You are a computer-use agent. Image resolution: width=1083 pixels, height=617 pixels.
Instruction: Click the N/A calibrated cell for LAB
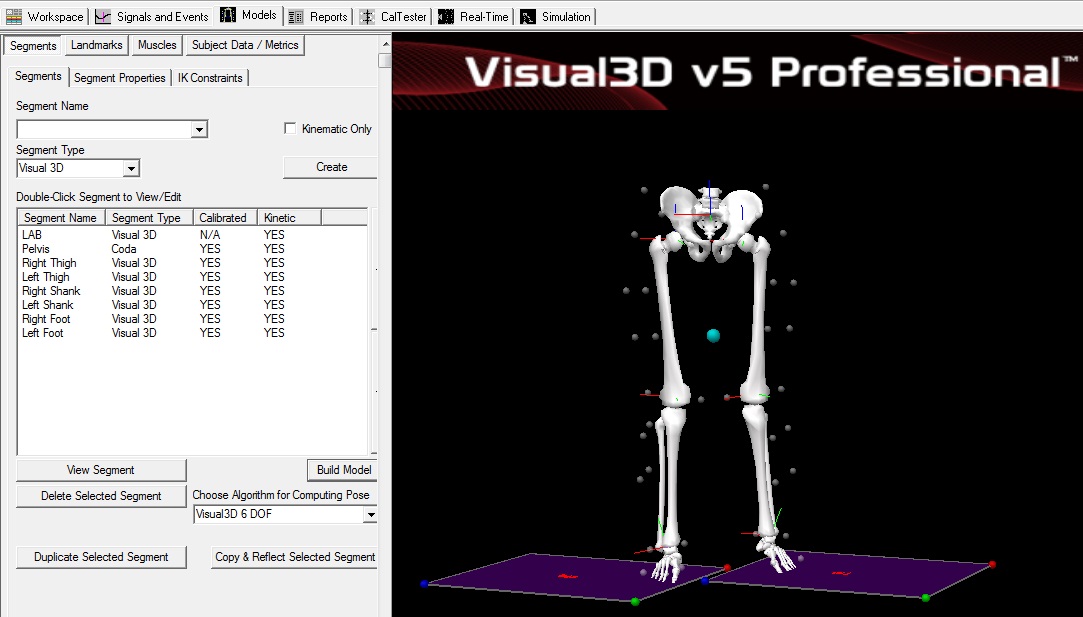[x=210, y=235]
